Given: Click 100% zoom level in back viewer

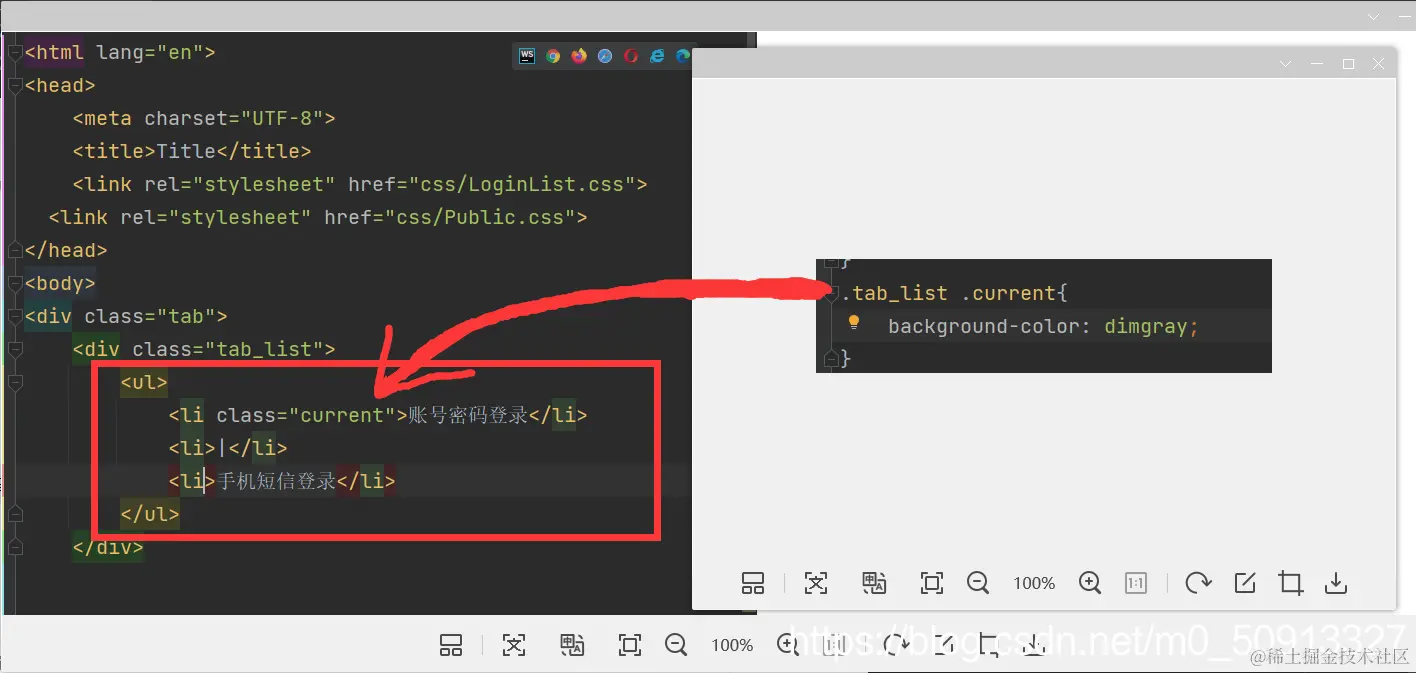Looking at the screenshot, I should tap(732, 645).
